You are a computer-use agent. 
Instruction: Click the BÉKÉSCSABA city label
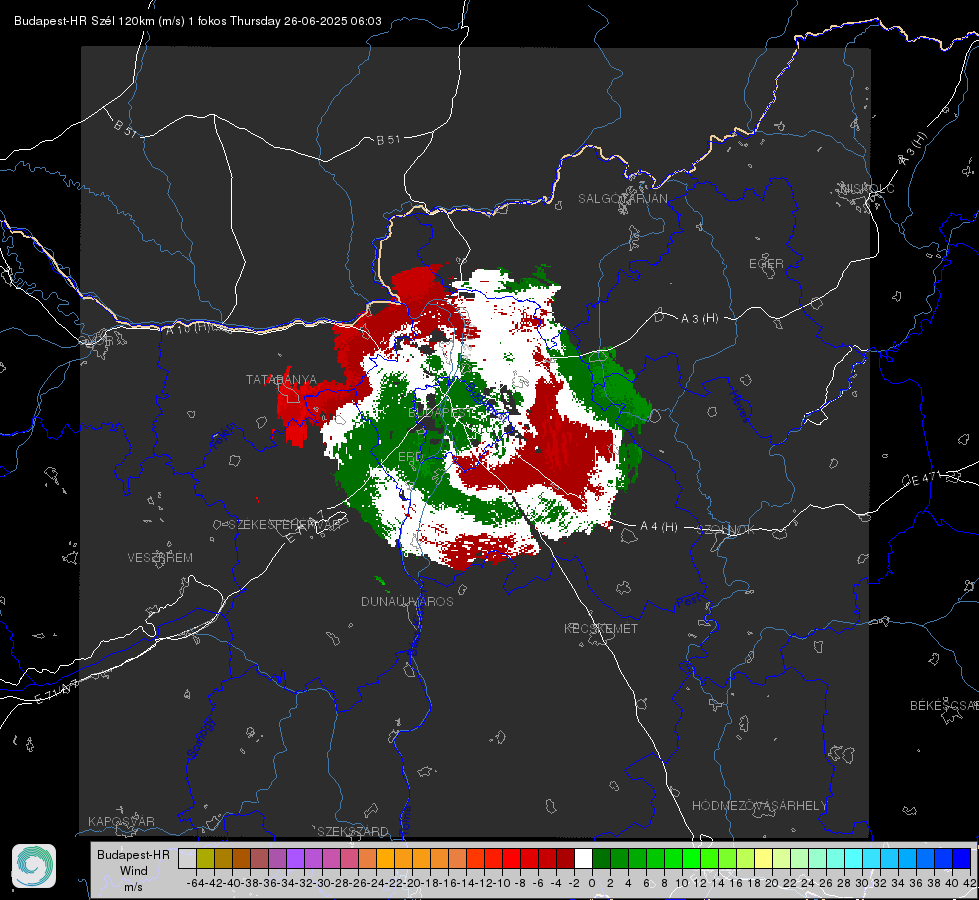click(x=944, y=705)
